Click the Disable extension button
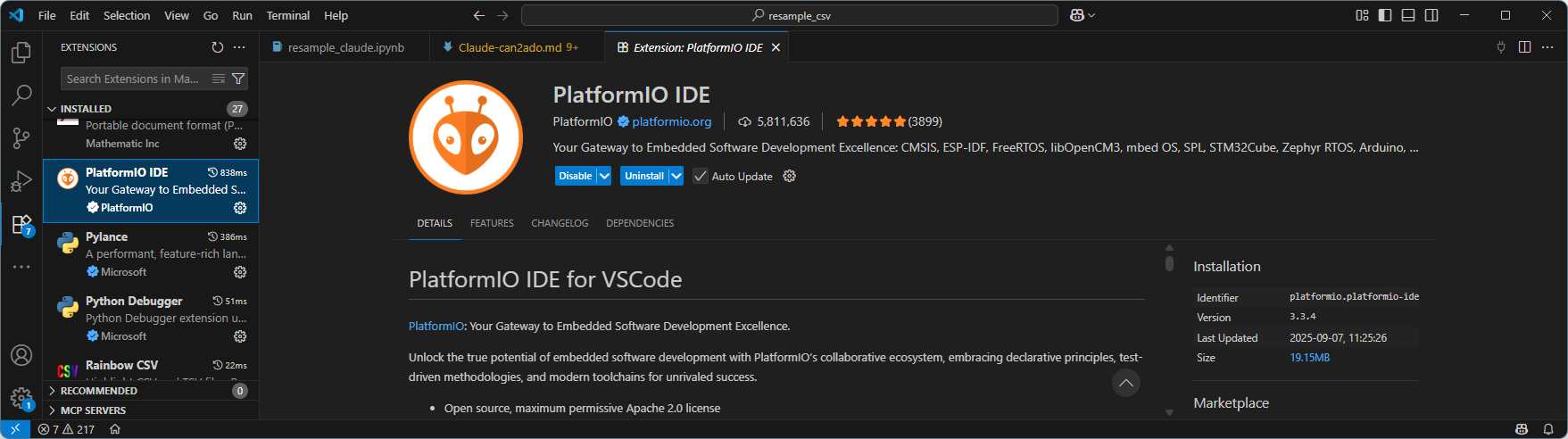Screen dimensions: 1568x439 pyautogui.click(x=576, y=176)
